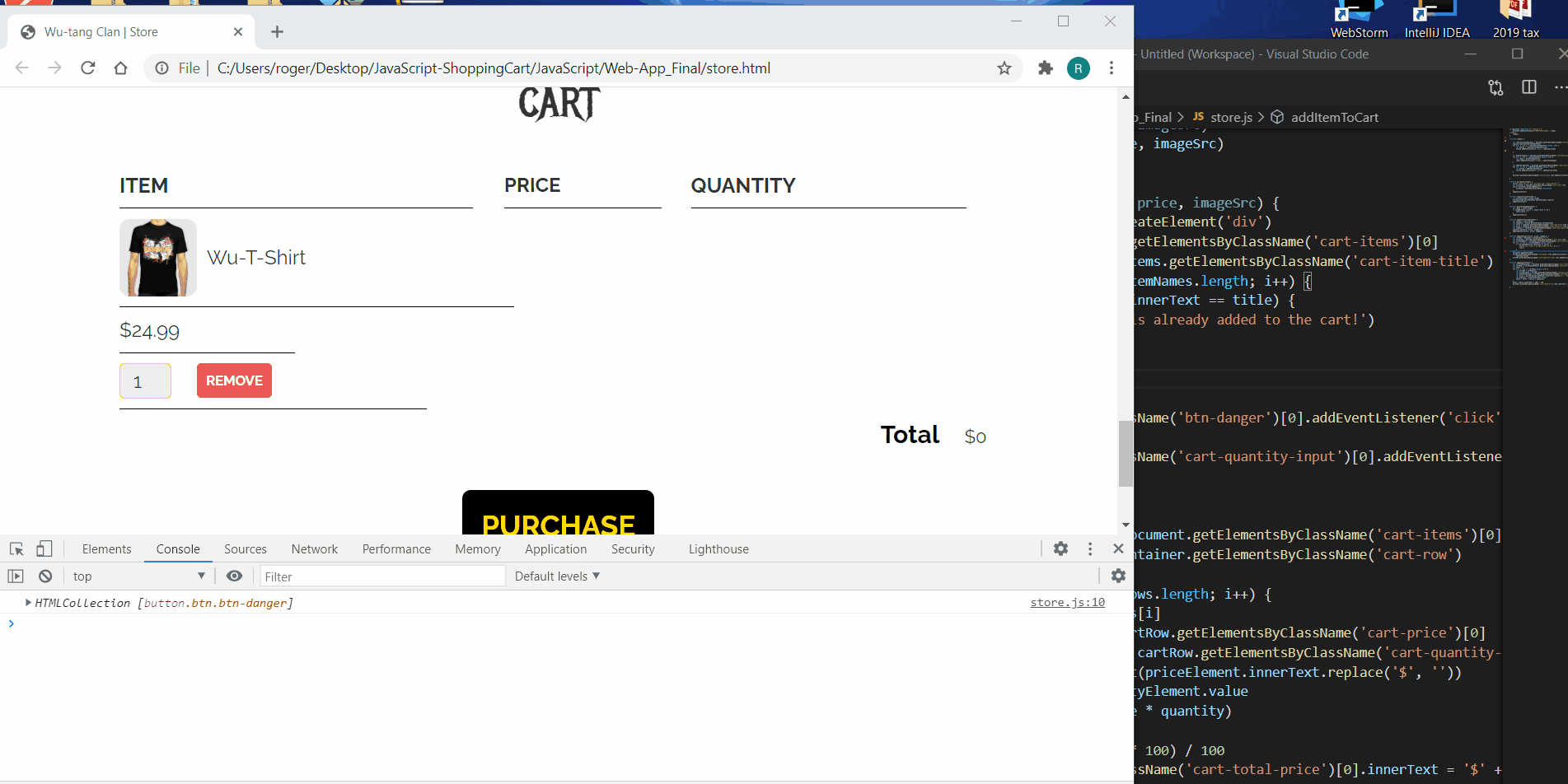Expand the HTMLCollection console output
The height and width of the screenshot is (784, 1568).
click(27, 602)
